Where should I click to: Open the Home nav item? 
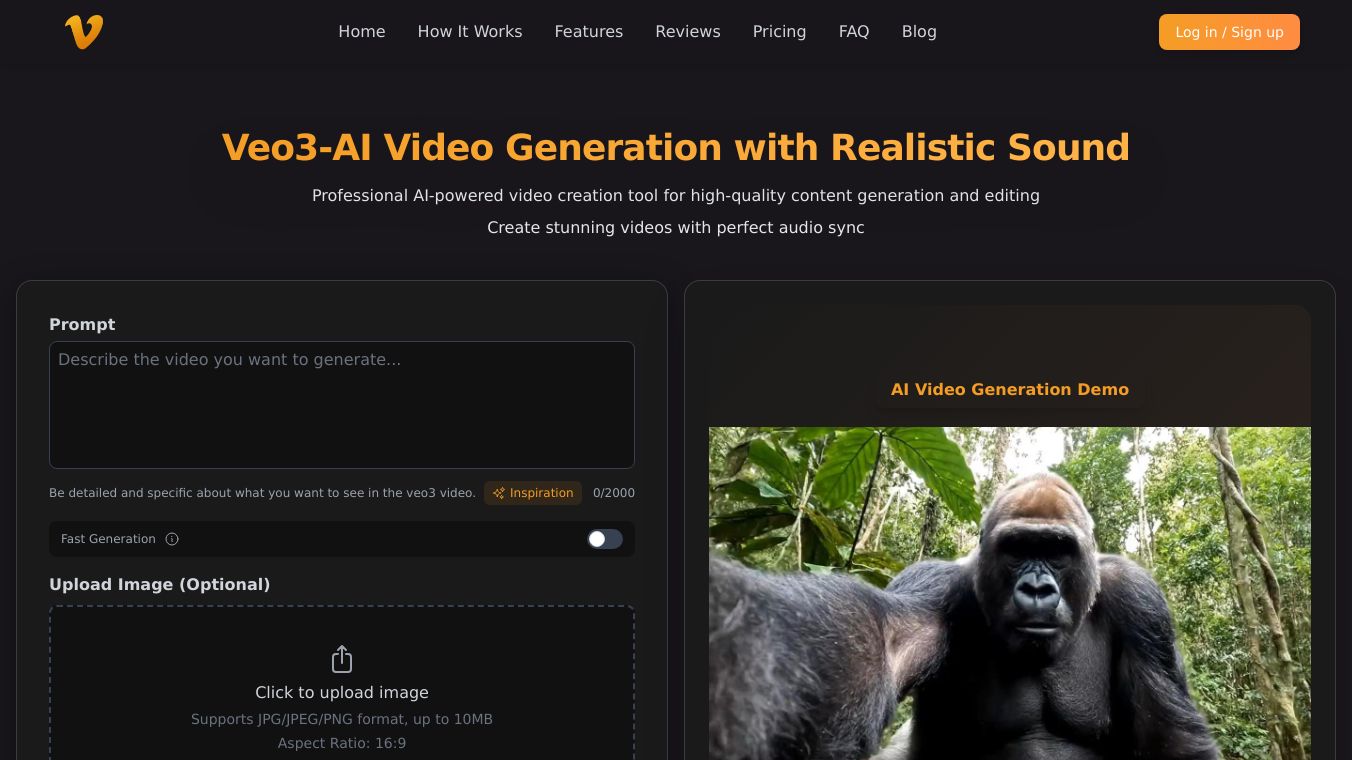[x=362, y=32]
